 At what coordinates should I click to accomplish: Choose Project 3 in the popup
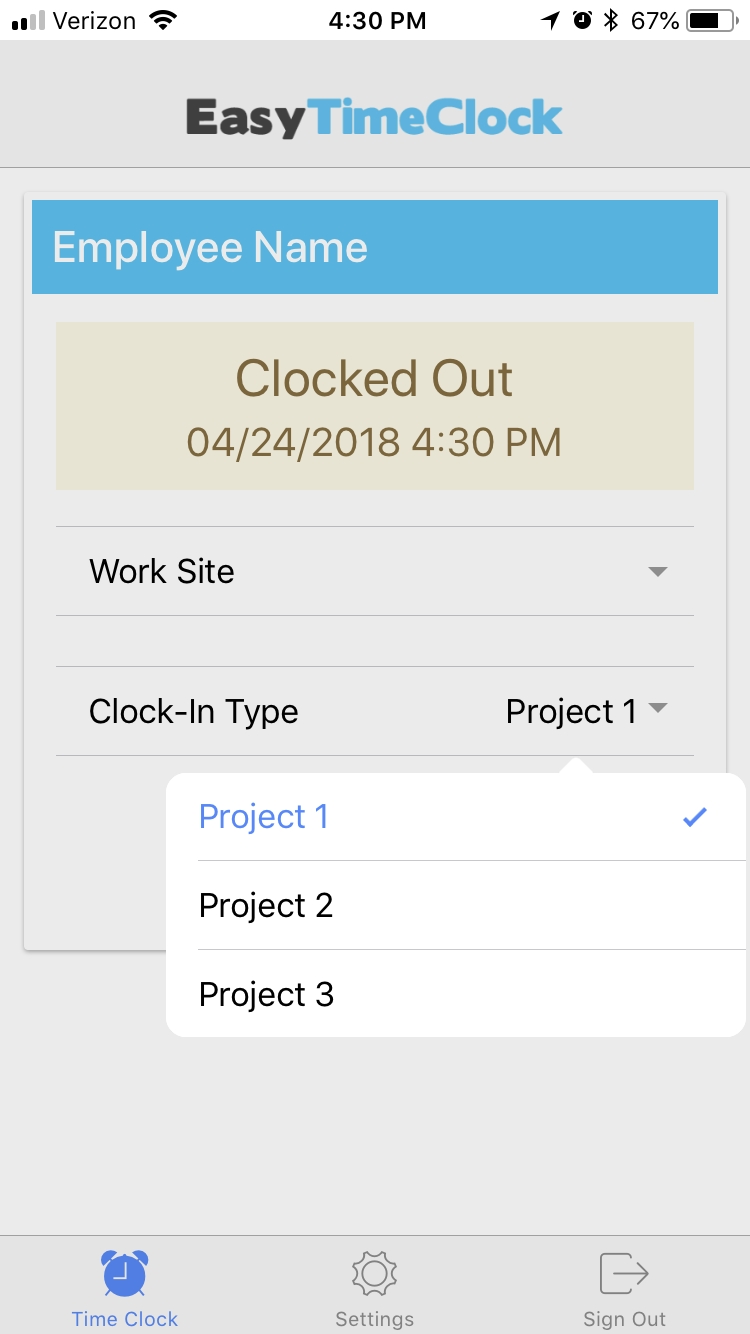tap(456, 993)
